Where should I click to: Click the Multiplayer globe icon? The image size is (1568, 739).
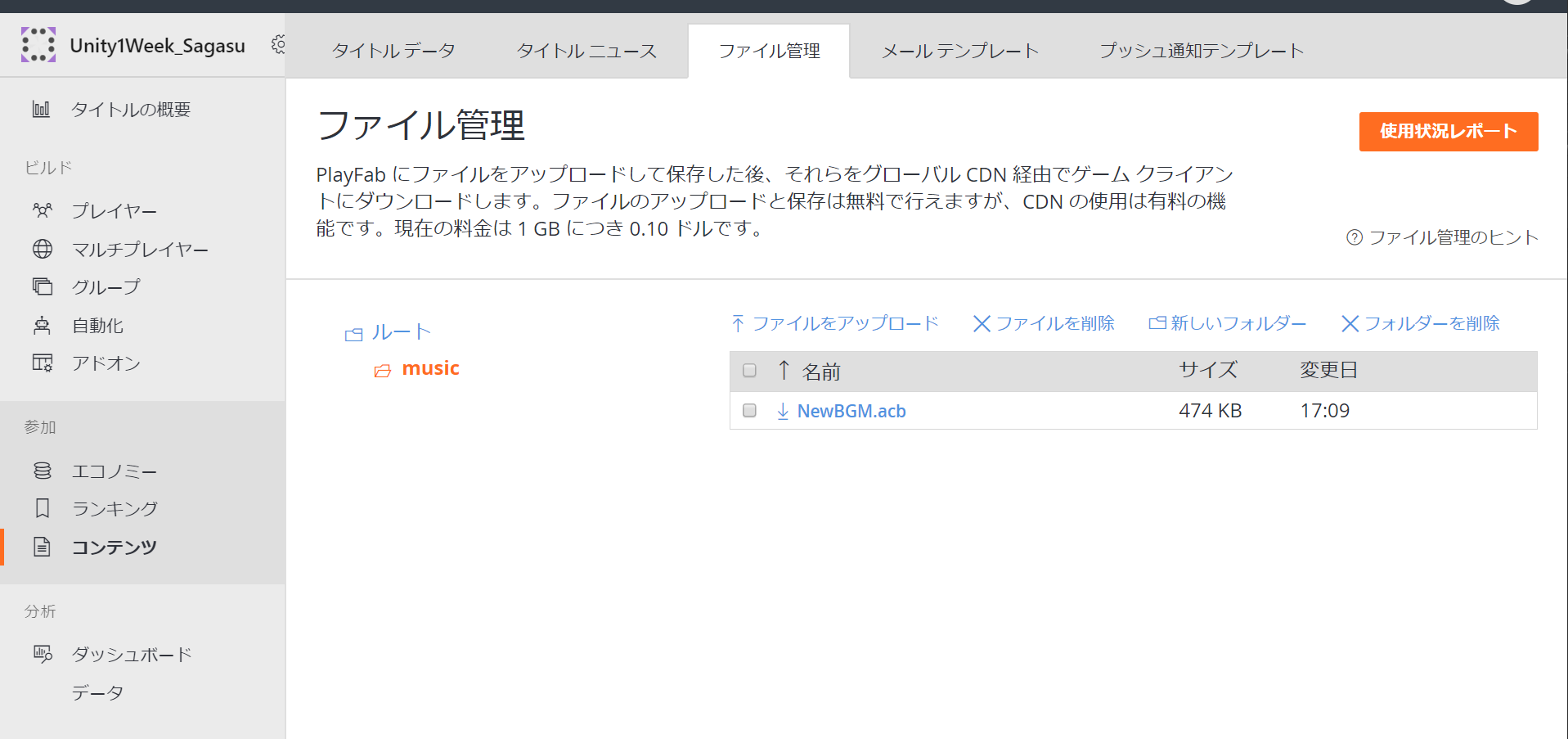click(43, 249)
